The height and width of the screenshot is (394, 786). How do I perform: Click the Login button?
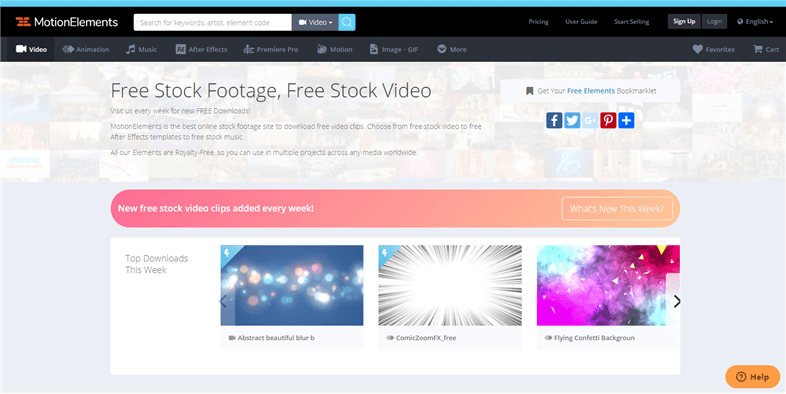coord(714,22)
